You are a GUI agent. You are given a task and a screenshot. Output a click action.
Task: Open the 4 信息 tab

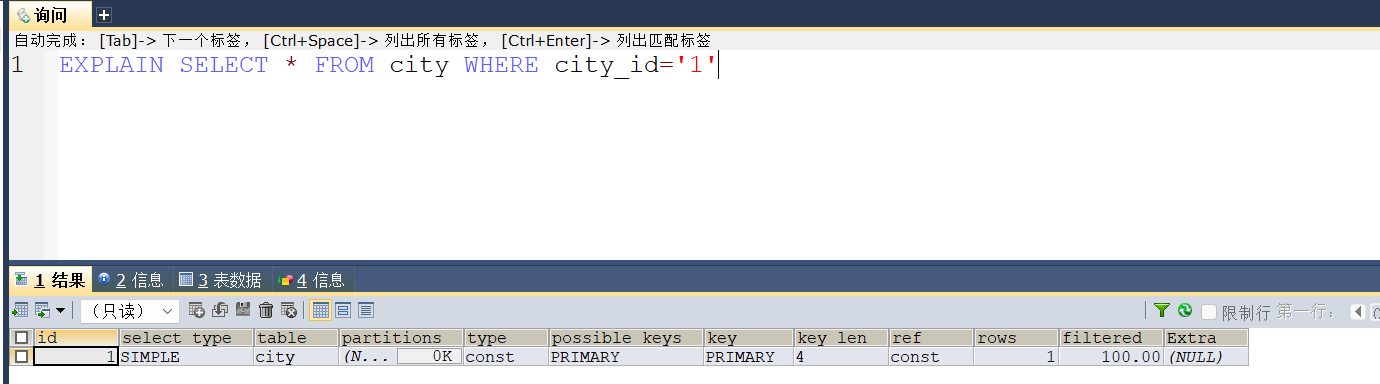311,280
